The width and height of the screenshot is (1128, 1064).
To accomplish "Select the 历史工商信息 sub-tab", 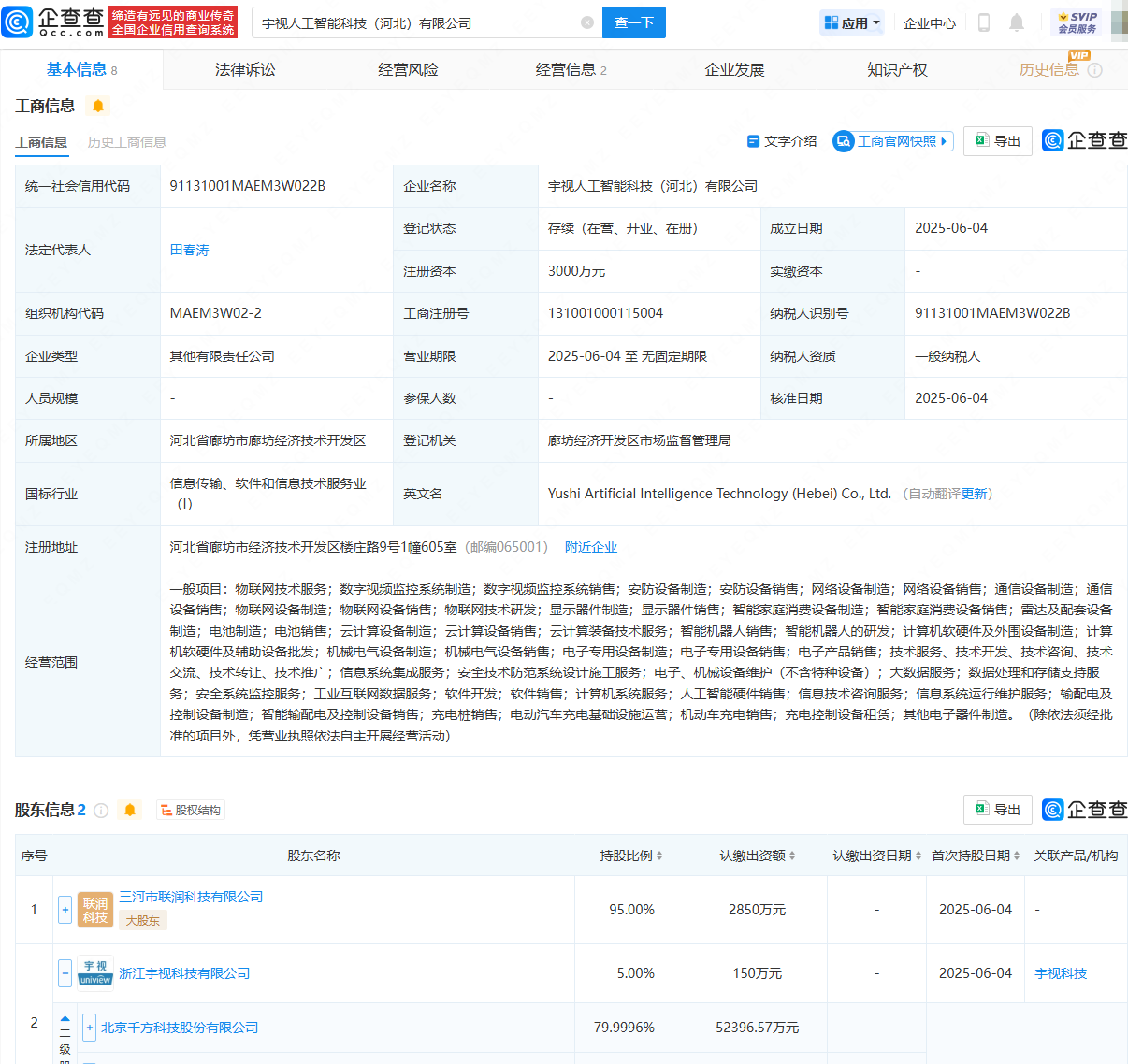I will click(127, 142).
